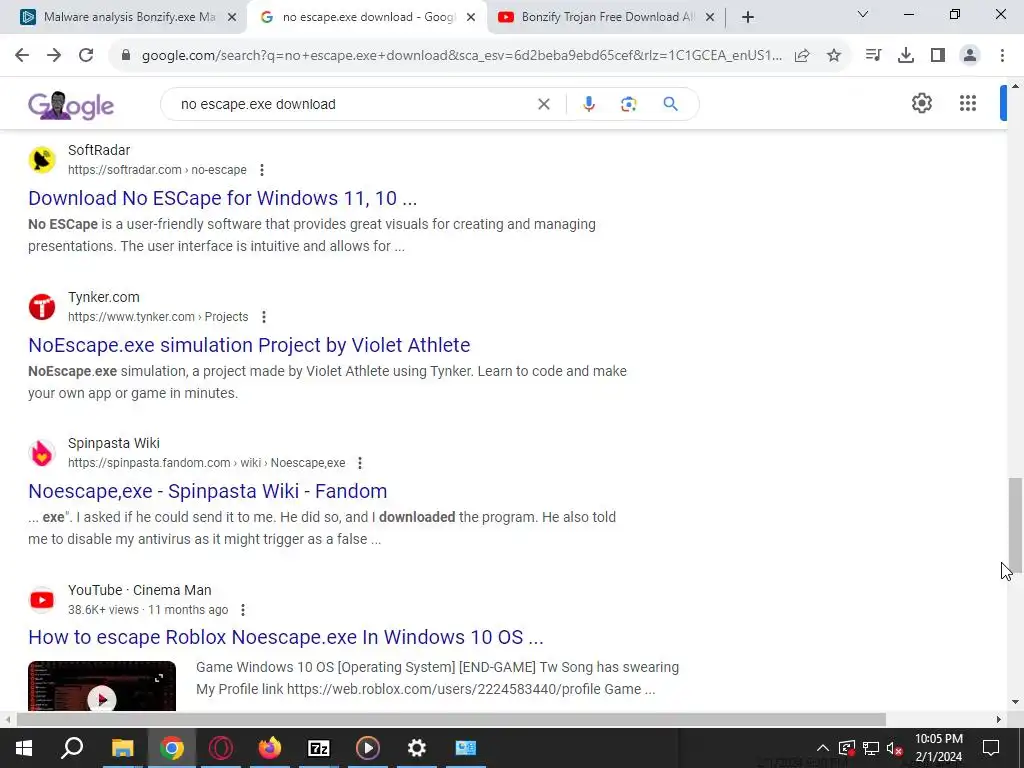
Task: Open more options for Tynker.com result
Action: (x=264, y=317)
